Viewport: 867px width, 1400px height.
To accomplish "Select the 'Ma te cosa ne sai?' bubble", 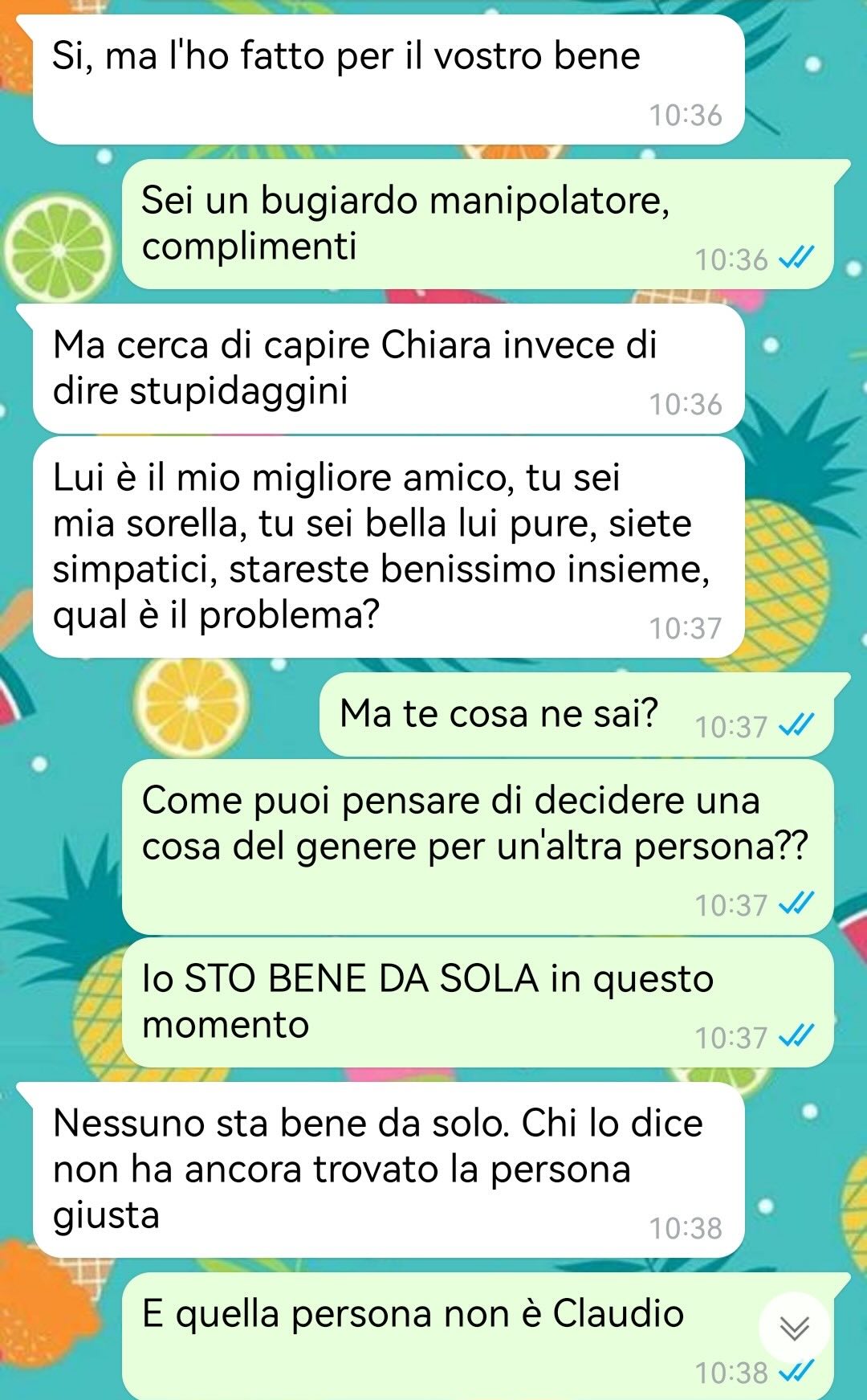I will point(576,715).
